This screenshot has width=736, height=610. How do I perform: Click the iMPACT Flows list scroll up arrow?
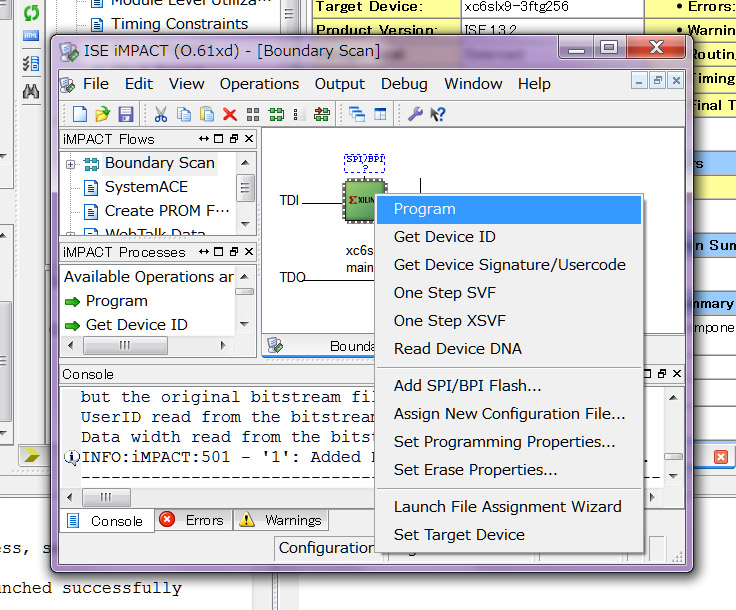coord(245,162)
